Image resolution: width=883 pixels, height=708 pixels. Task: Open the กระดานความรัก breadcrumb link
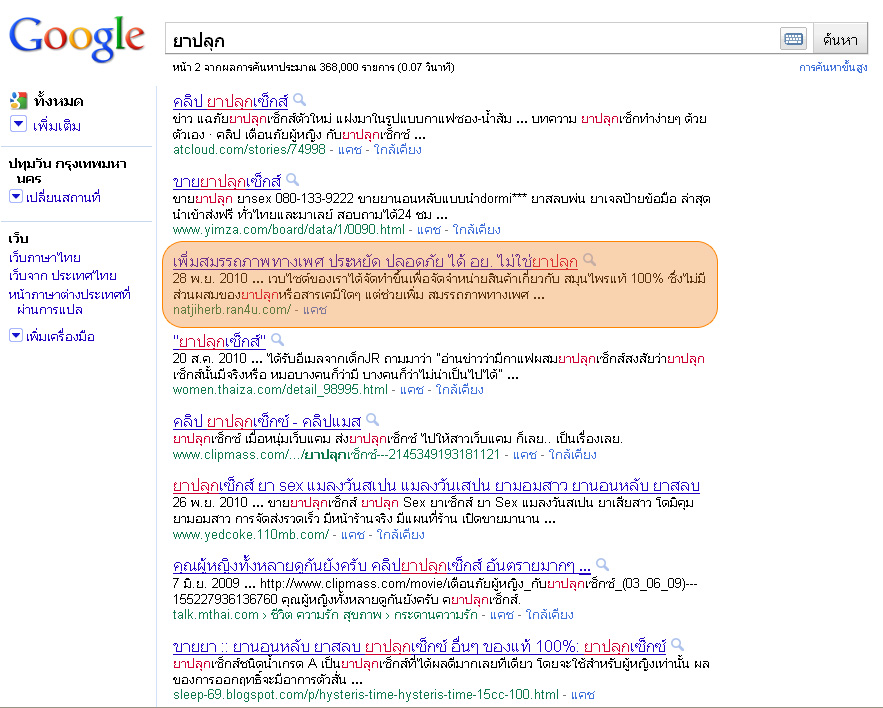pos(435,614)
